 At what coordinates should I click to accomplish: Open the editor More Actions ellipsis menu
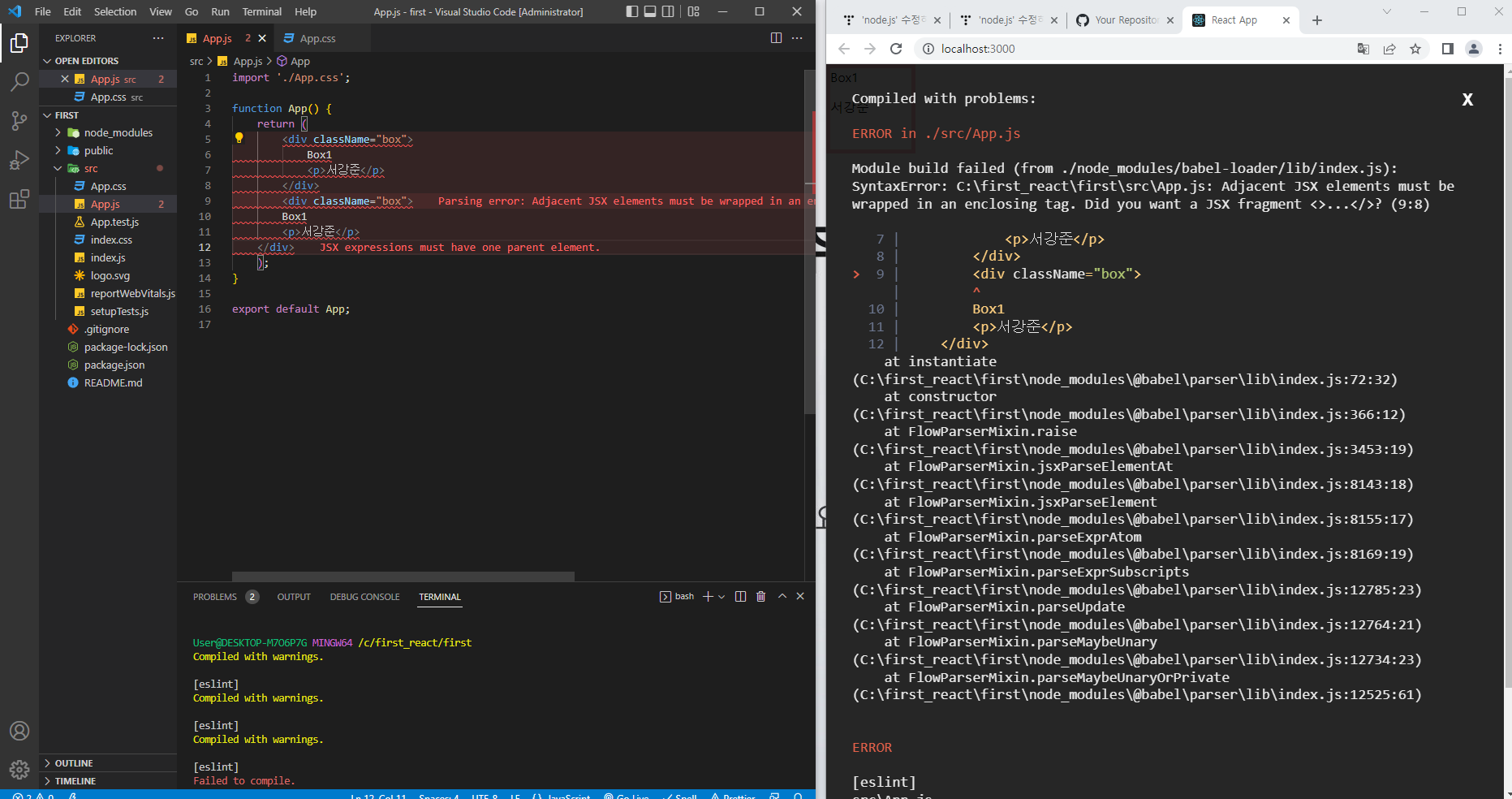(797, 38)
